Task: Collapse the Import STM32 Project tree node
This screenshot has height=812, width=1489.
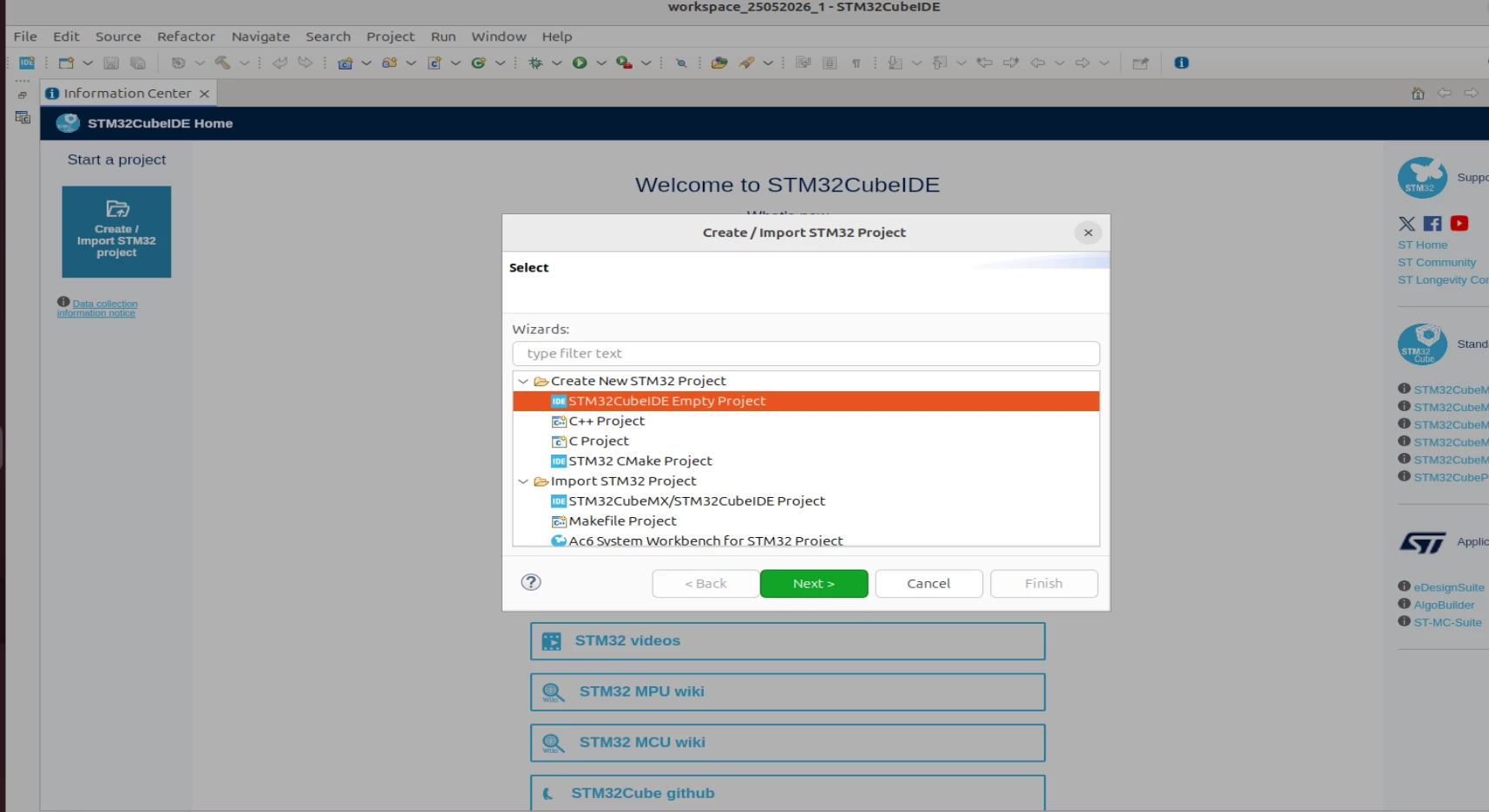Action: [523, 481]
